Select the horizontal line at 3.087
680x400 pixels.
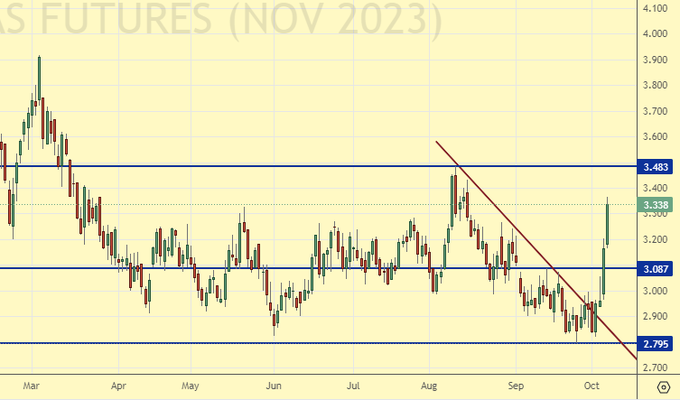tap(300, 268)
